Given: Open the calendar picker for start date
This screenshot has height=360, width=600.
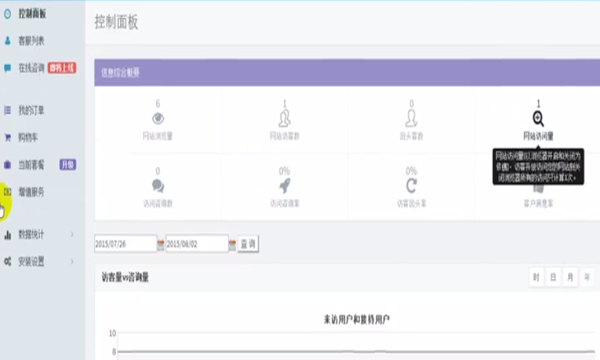Looking at the screenshot, I should [x=161, y=245].
